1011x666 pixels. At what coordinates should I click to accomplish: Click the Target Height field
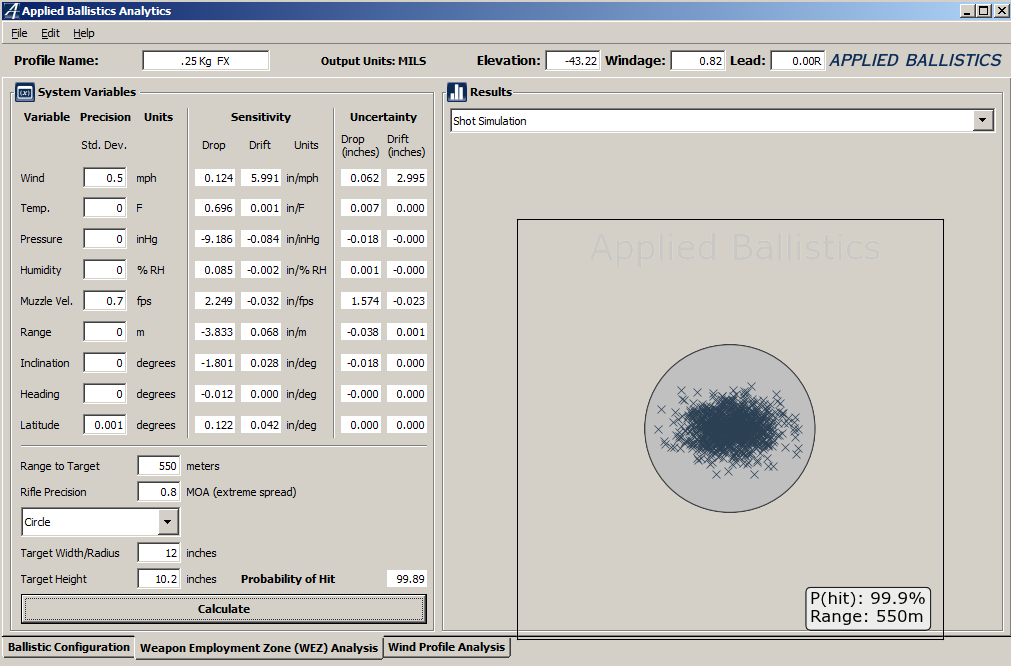point(159,579)
